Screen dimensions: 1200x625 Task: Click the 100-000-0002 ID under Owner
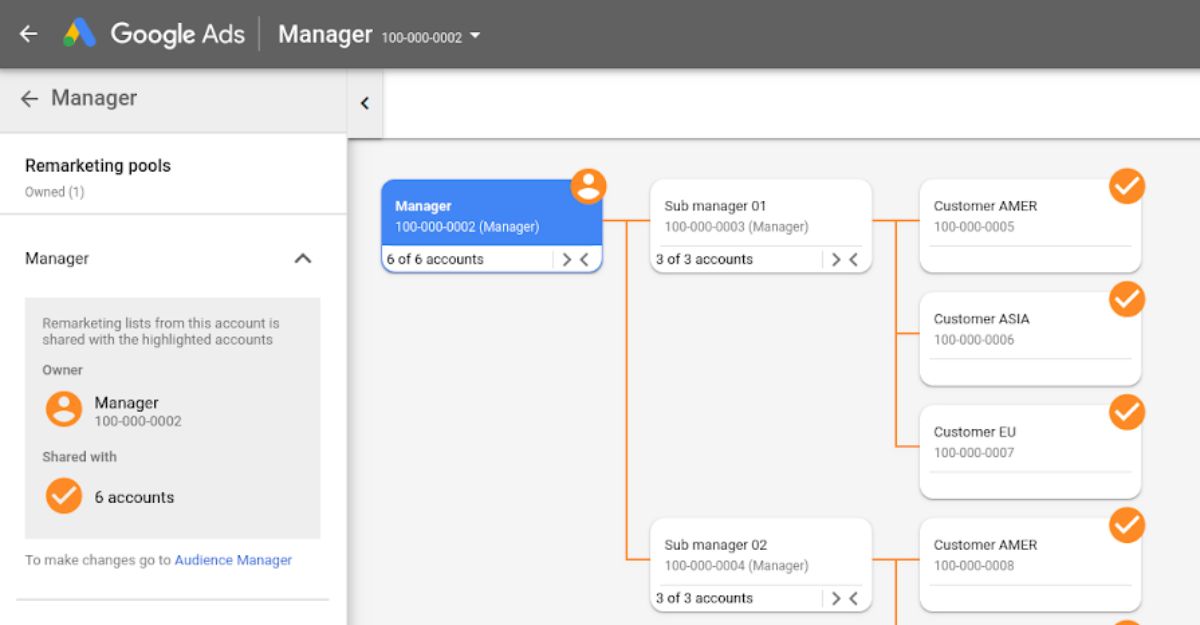point(138,422)
